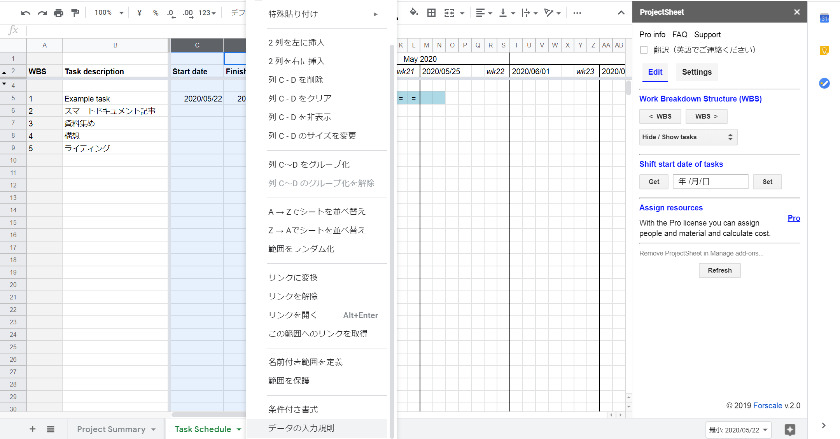Open the Google Keep side panel icon
Image resolution: width=840 pixels, height=439 pixels.
pyautogui.click(x=824, y=51)
